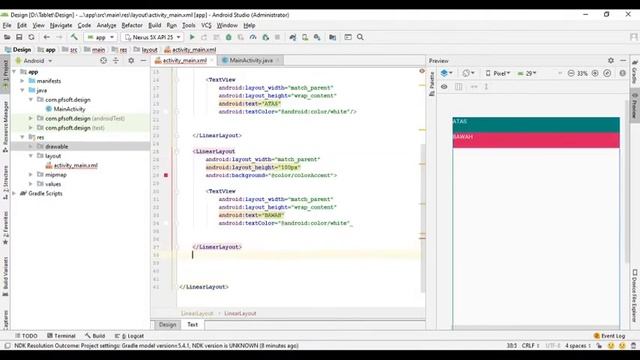Click the teal ATAS bar in preview
This screenshot has width=640, height=360.
(536, 124)
